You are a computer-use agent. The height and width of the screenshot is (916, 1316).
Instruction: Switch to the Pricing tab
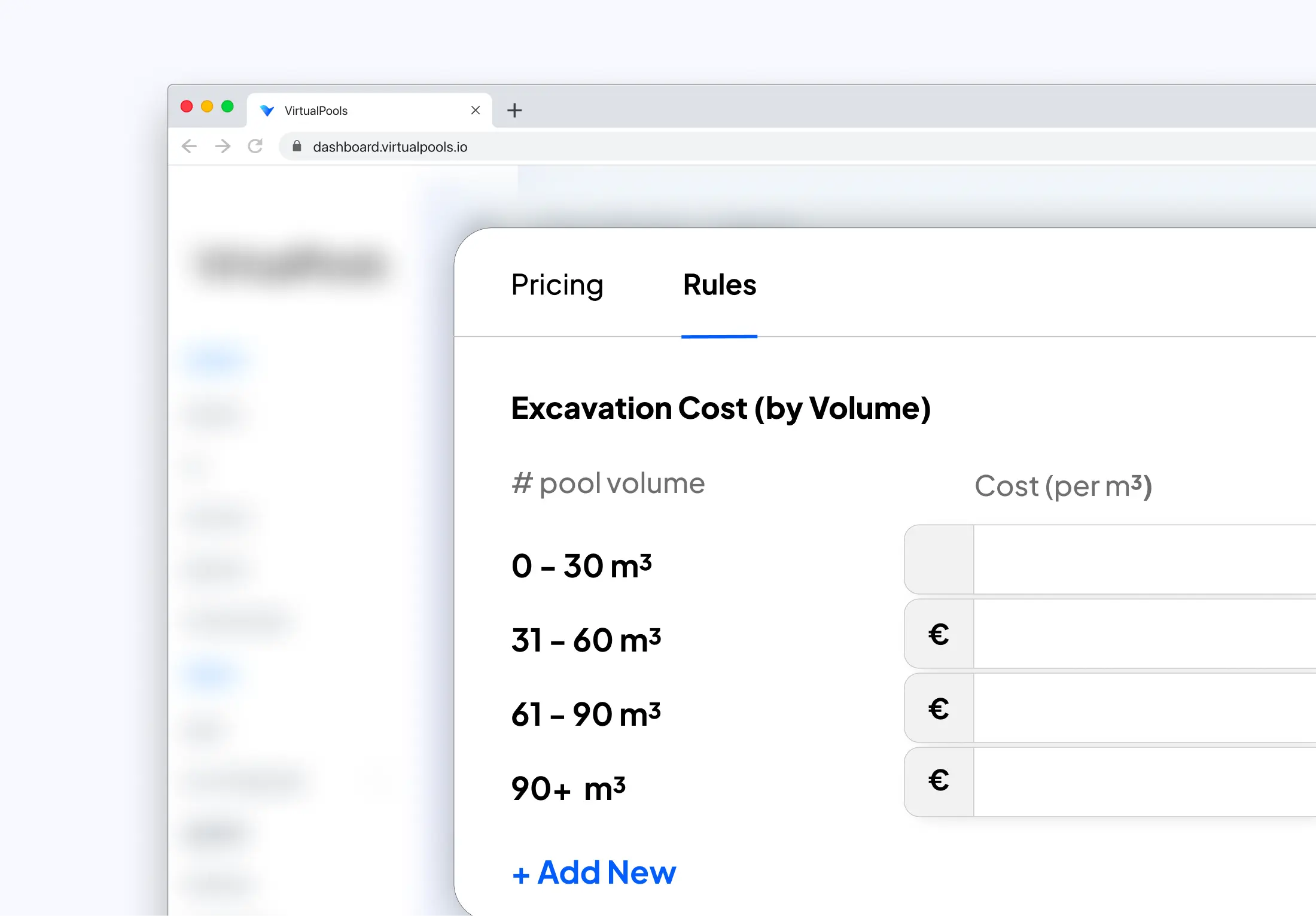pos(557,285)
